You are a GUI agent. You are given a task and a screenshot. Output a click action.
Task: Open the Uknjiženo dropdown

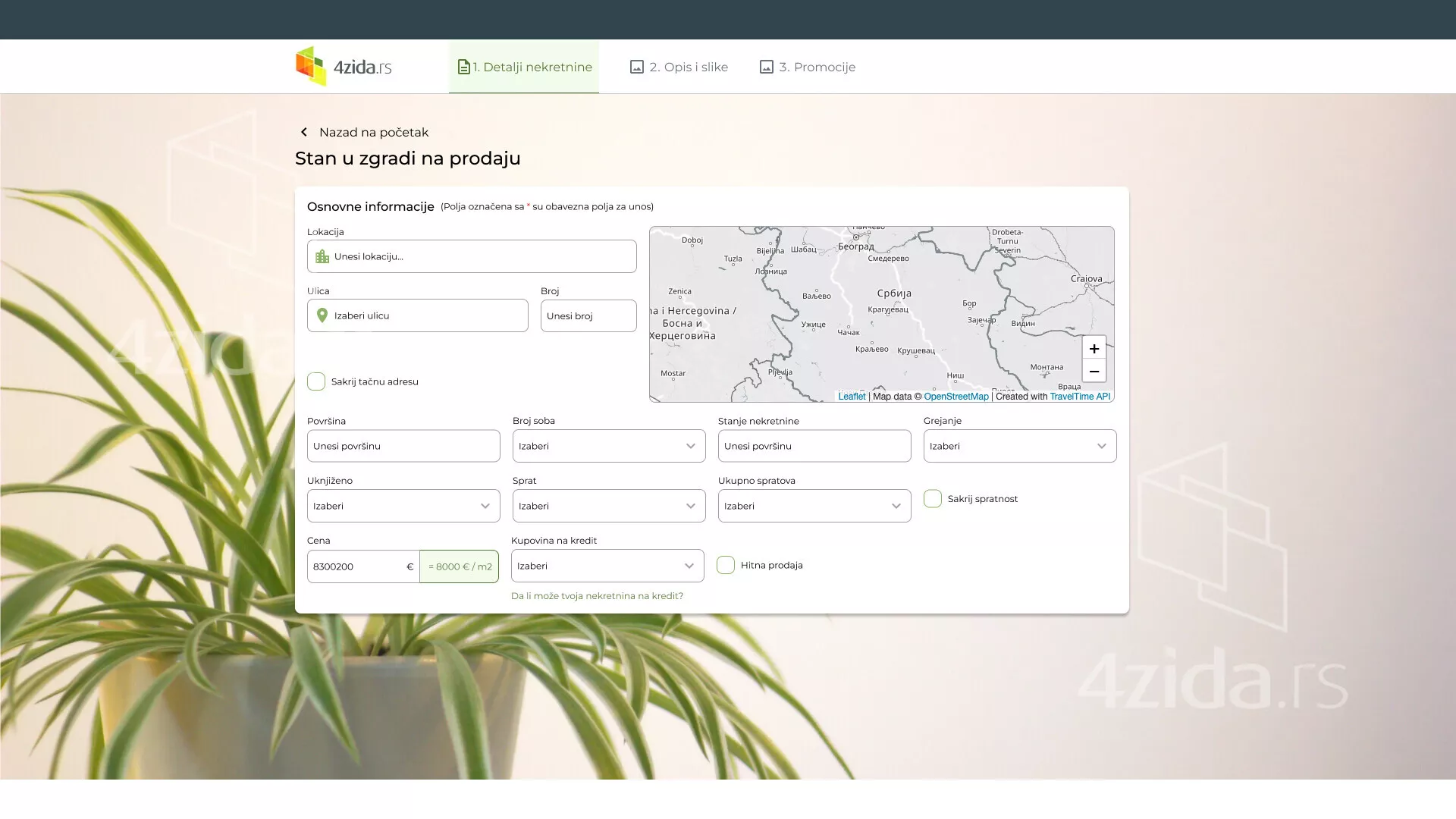click(403, 506)
